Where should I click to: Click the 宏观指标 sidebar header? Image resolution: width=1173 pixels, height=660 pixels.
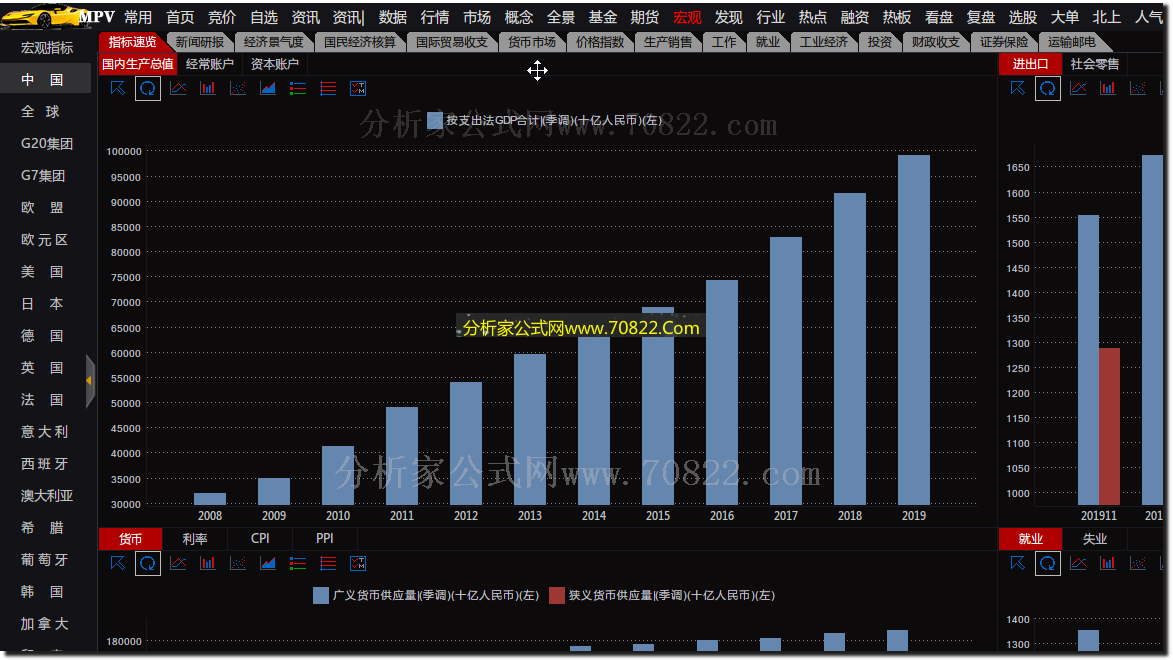46,48
